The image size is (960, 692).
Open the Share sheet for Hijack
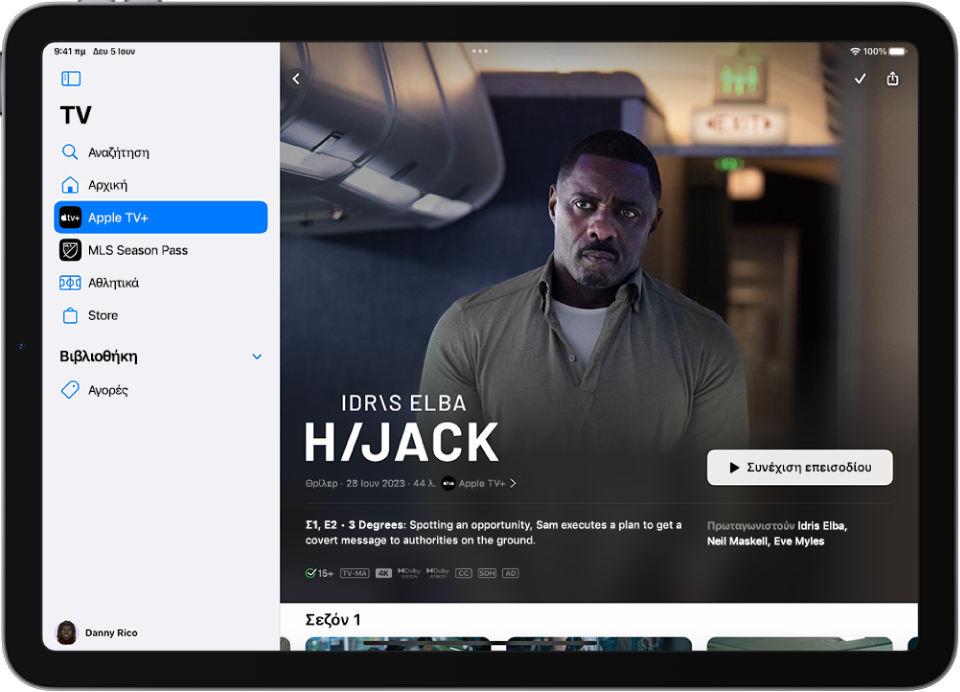(x=893, y=78)
